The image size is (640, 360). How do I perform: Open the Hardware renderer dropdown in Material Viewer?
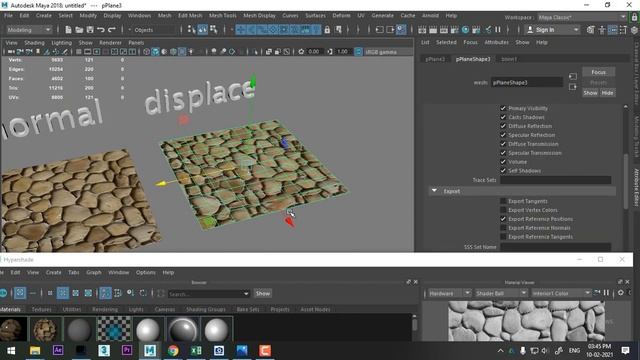click(x=449, y=293)
